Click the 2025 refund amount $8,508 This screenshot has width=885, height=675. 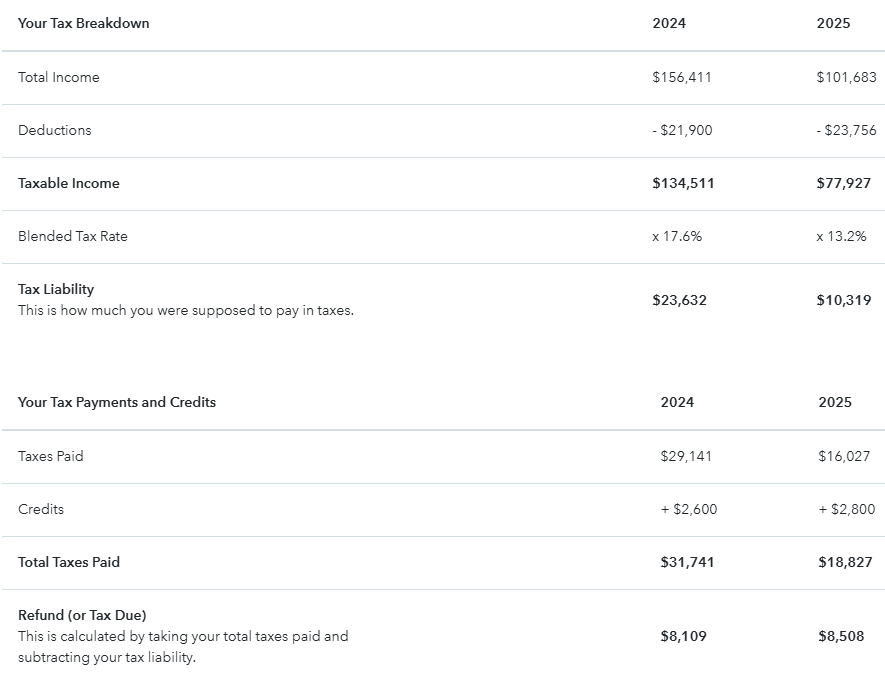841,636
